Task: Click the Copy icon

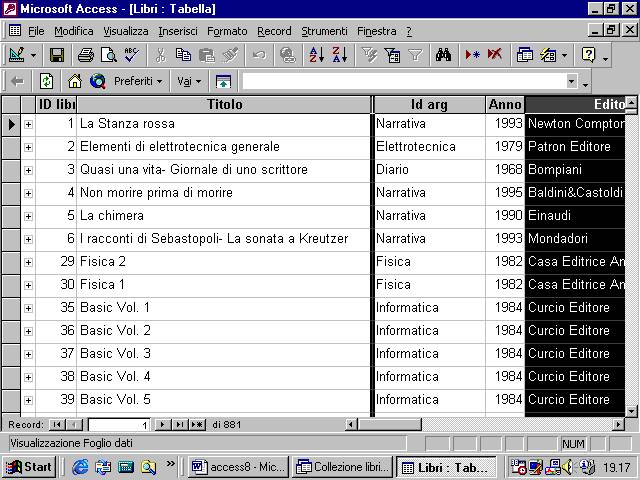Action: point(183,55)
